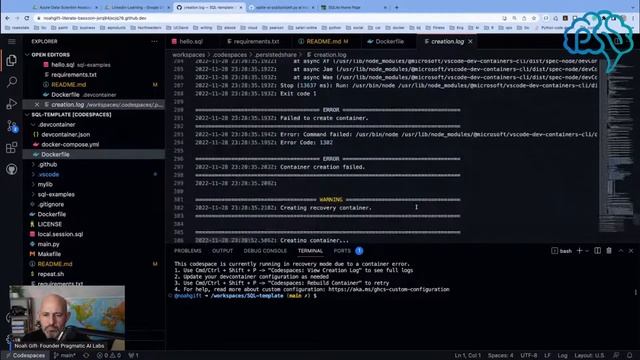Change language mode Log in status bar
The width and height of the screenshot is (640, 360).
point(562,356)
